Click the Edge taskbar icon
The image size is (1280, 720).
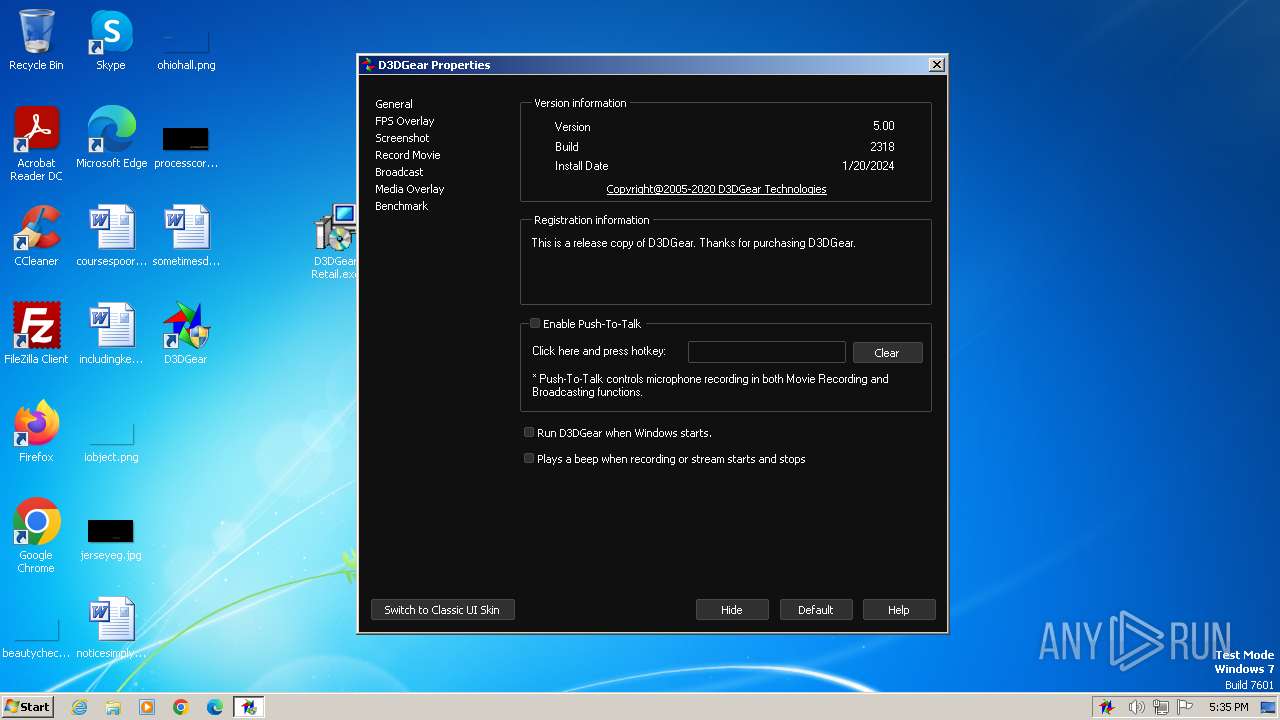pyautogui.click(x=215, y=707)
